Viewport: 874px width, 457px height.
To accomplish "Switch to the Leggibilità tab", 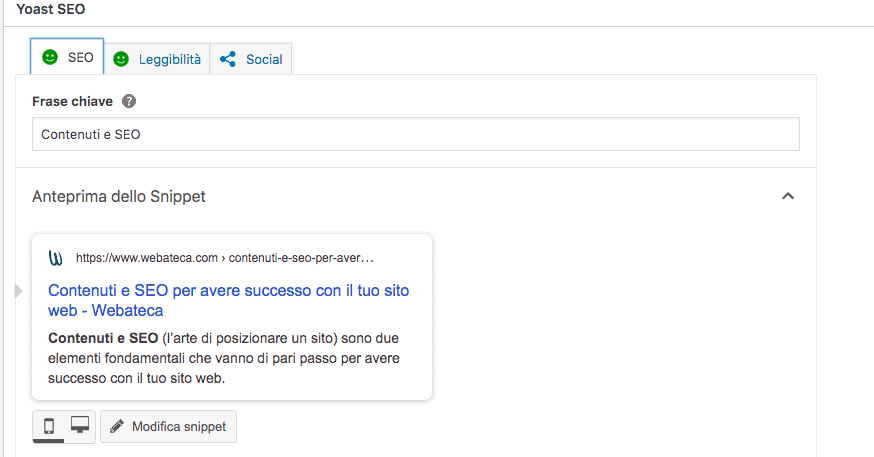I will pyautogui.click(x=157, y=59).
